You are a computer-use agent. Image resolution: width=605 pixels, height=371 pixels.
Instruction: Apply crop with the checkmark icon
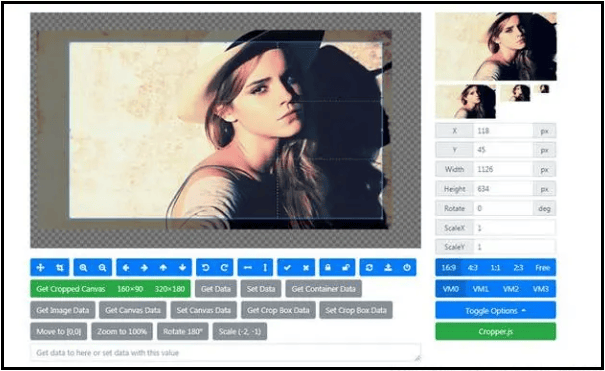click(287, 268)
